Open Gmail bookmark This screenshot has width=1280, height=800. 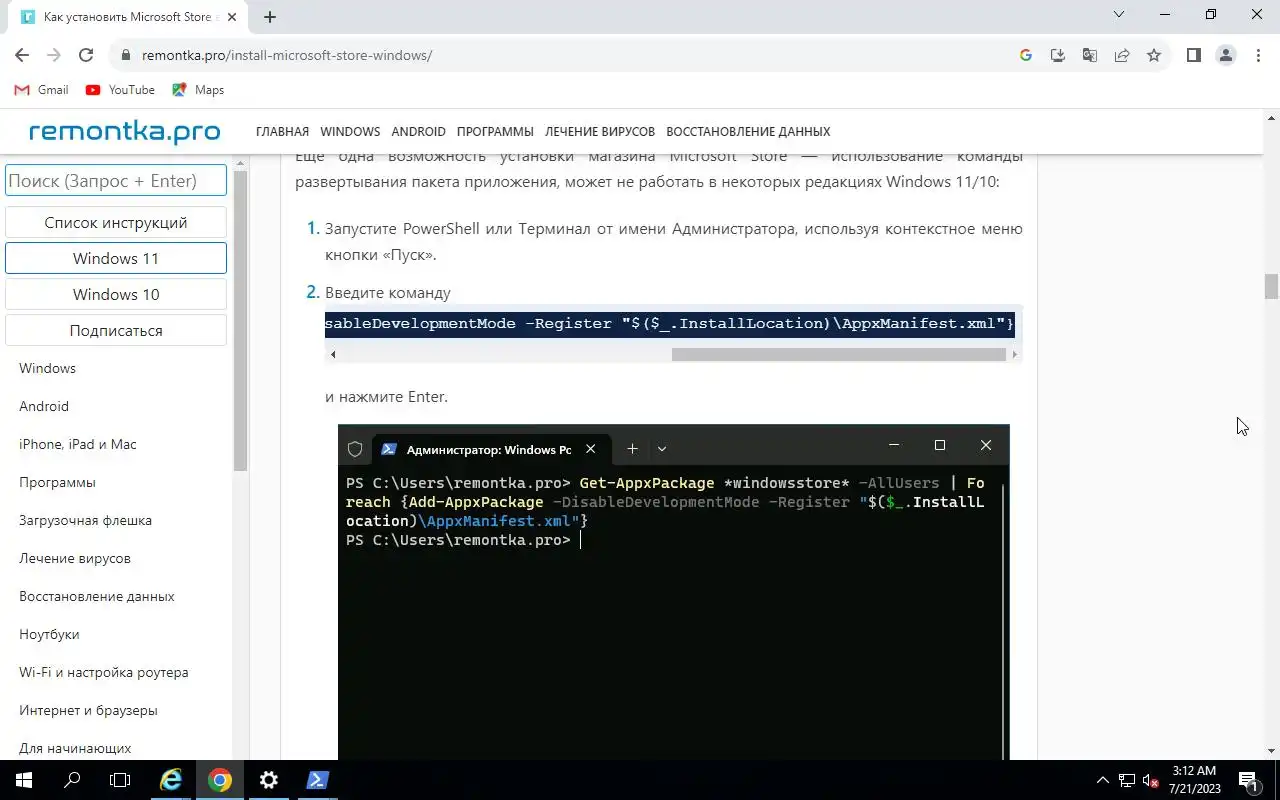point(41,90)
